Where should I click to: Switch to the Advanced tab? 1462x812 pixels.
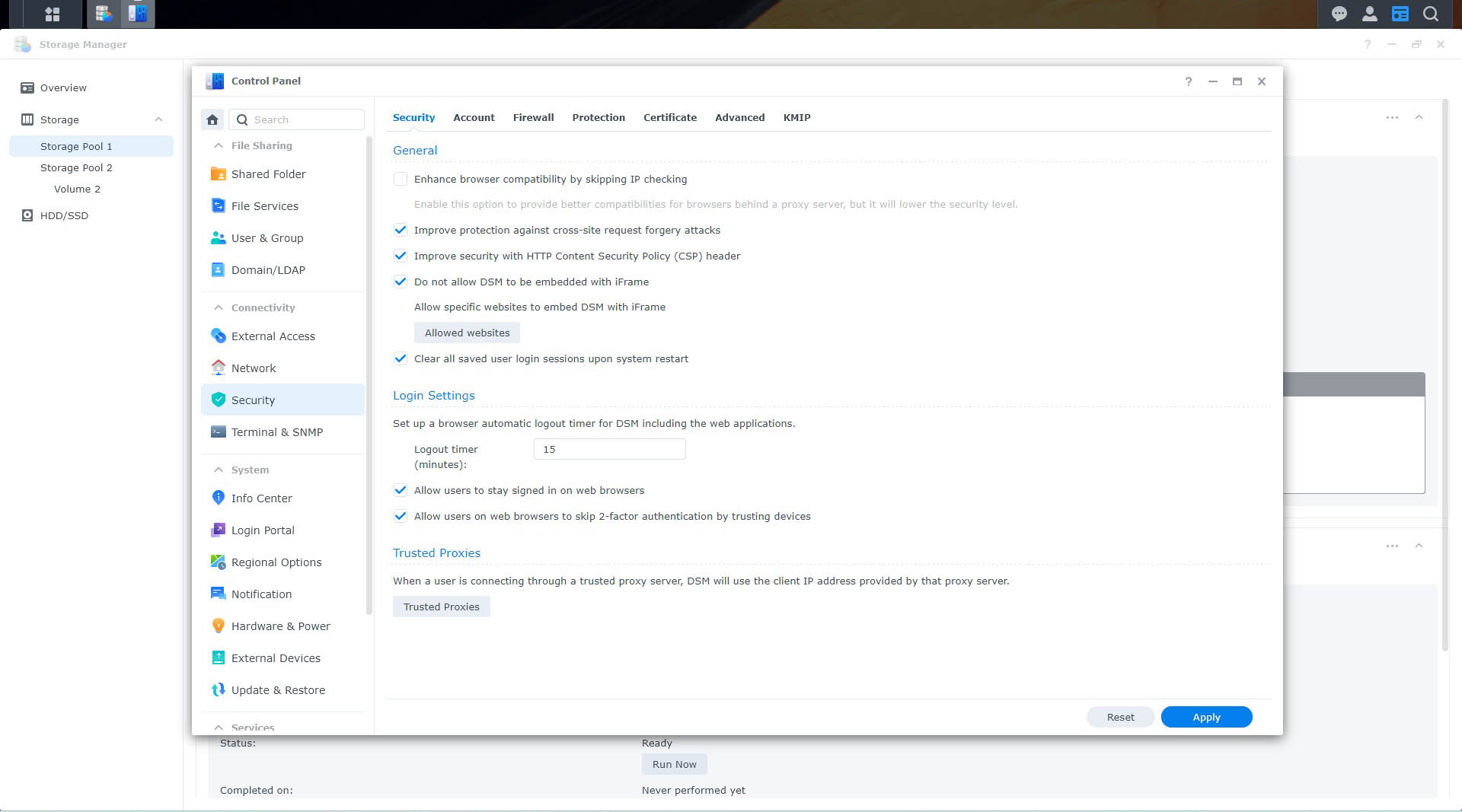739,117
